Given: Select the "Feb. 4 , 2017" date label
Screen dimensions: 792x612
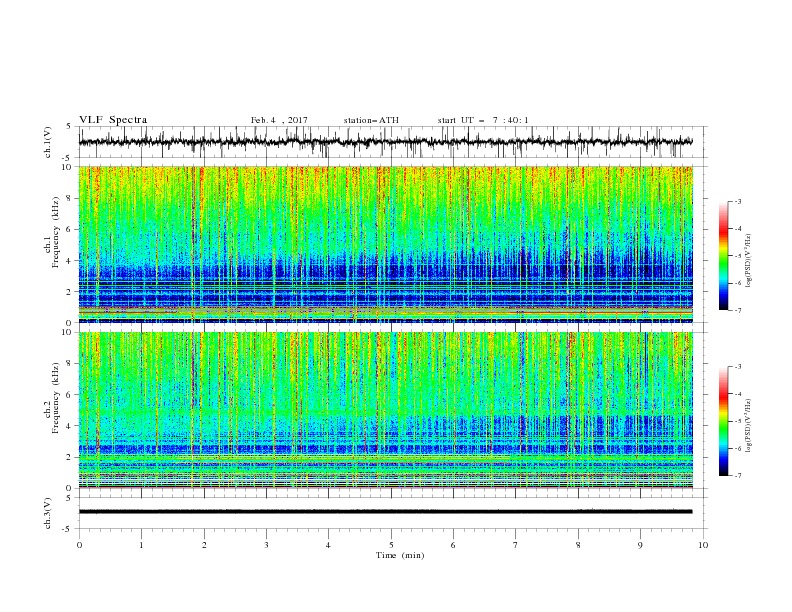Looking at the screenshot, I should point(279,120).
